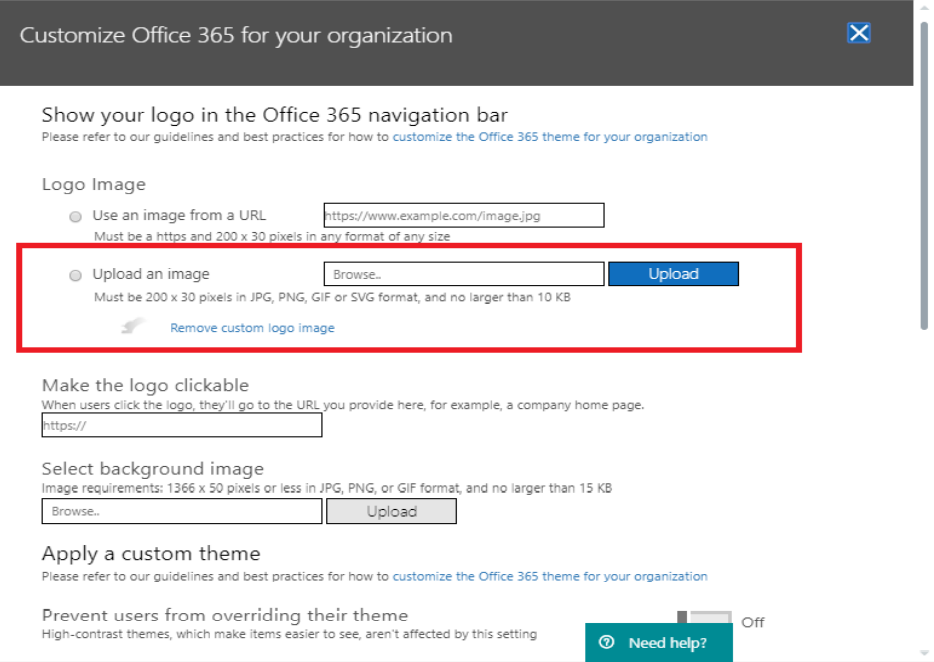Click the clickable logo https:// URL field

(182, 425)
